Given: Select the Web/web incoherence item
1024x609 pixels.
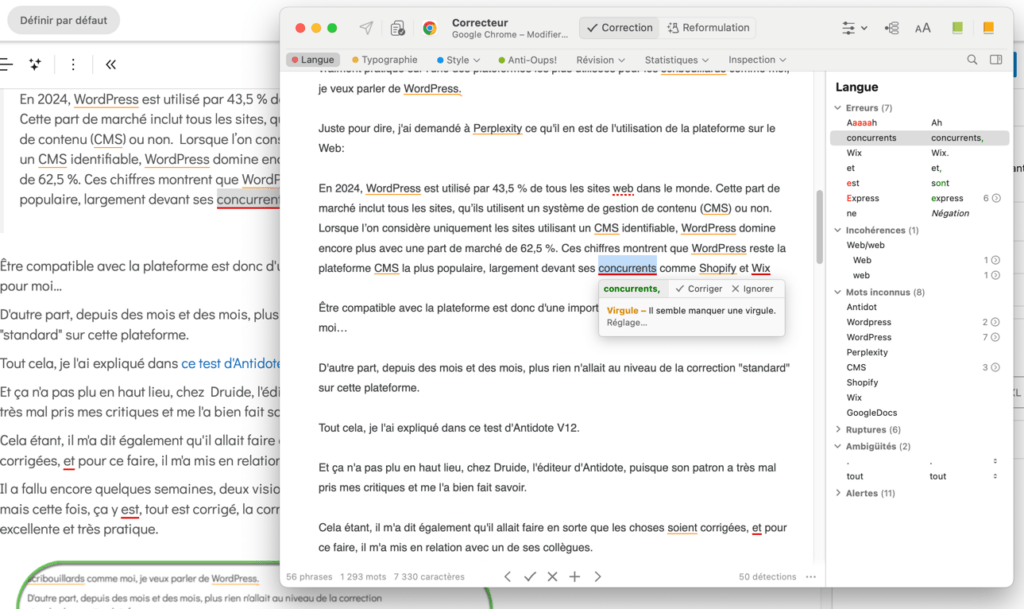Looking at the screenshot, I should pos(865,245).
